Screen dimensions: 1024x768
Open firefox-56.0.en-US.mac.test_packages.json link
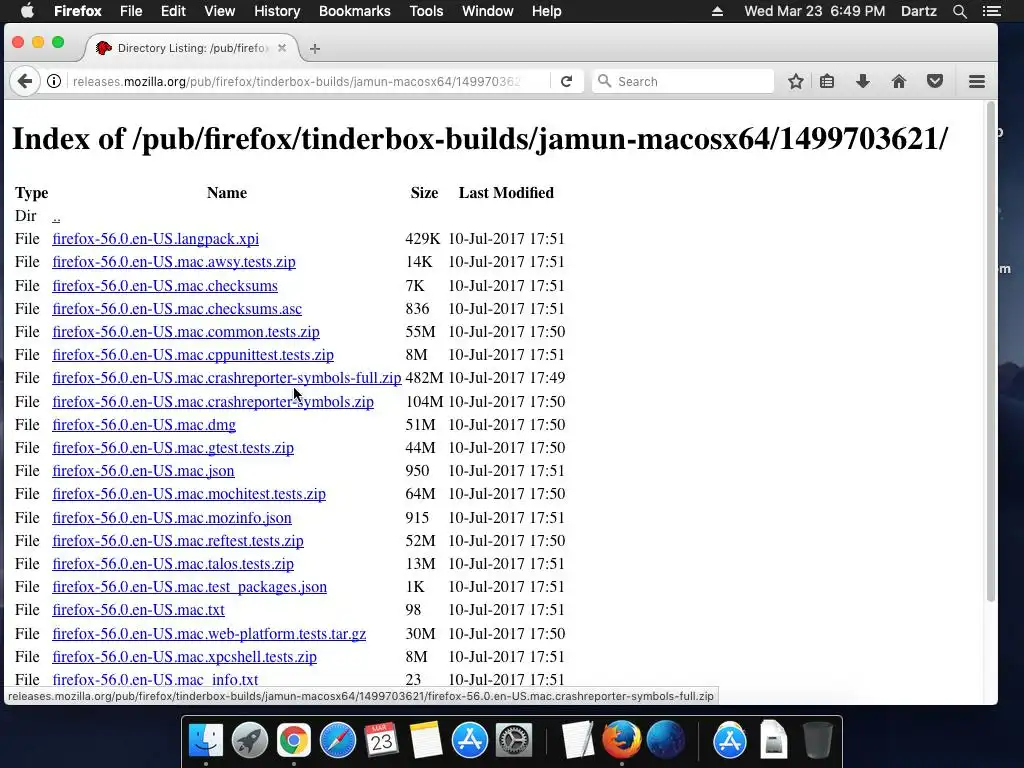pos(189,587)
